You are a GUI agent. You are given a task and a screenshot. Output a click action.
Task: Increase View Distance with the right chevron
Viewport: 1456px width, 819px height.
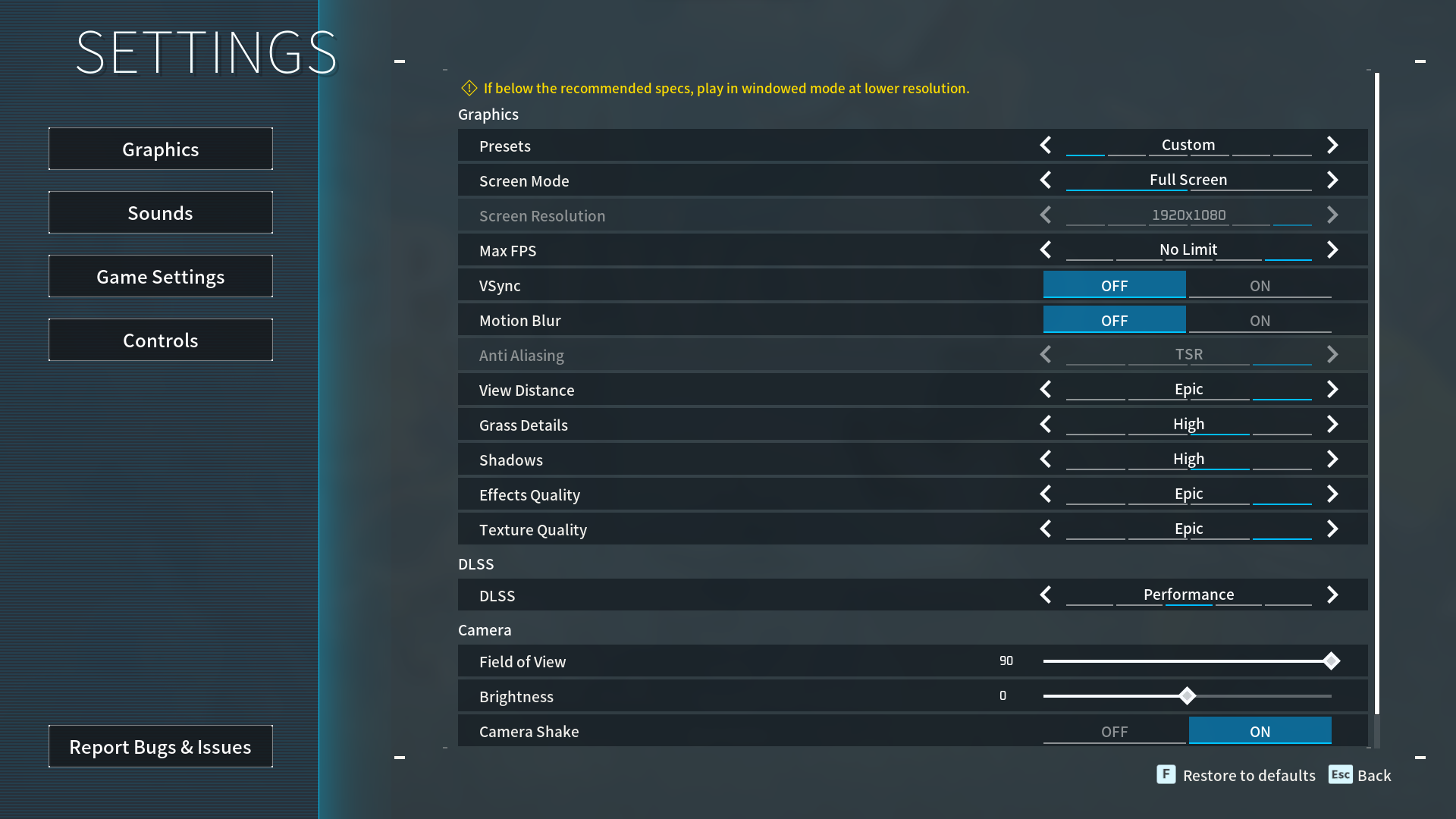coord(1332,389)
